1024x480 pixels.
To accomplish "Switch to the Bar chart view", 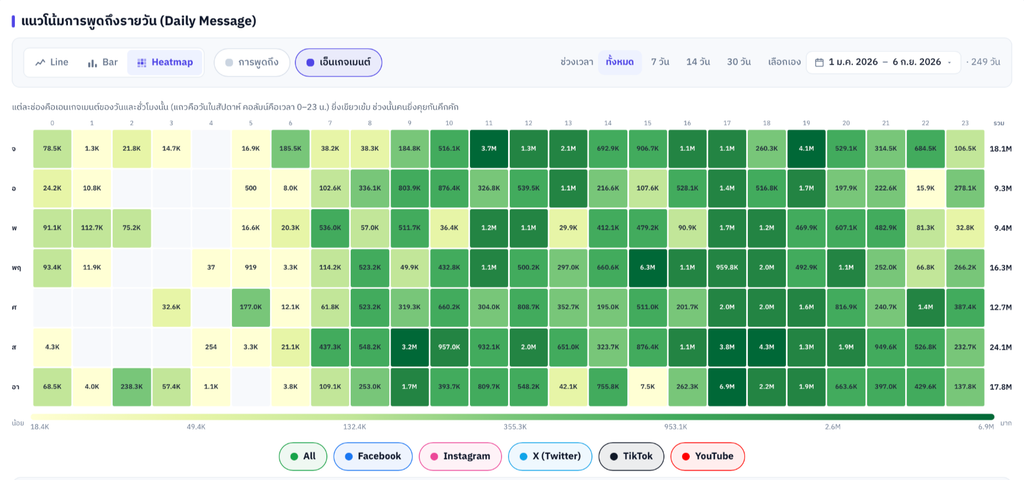I will (x=103, y=63).
